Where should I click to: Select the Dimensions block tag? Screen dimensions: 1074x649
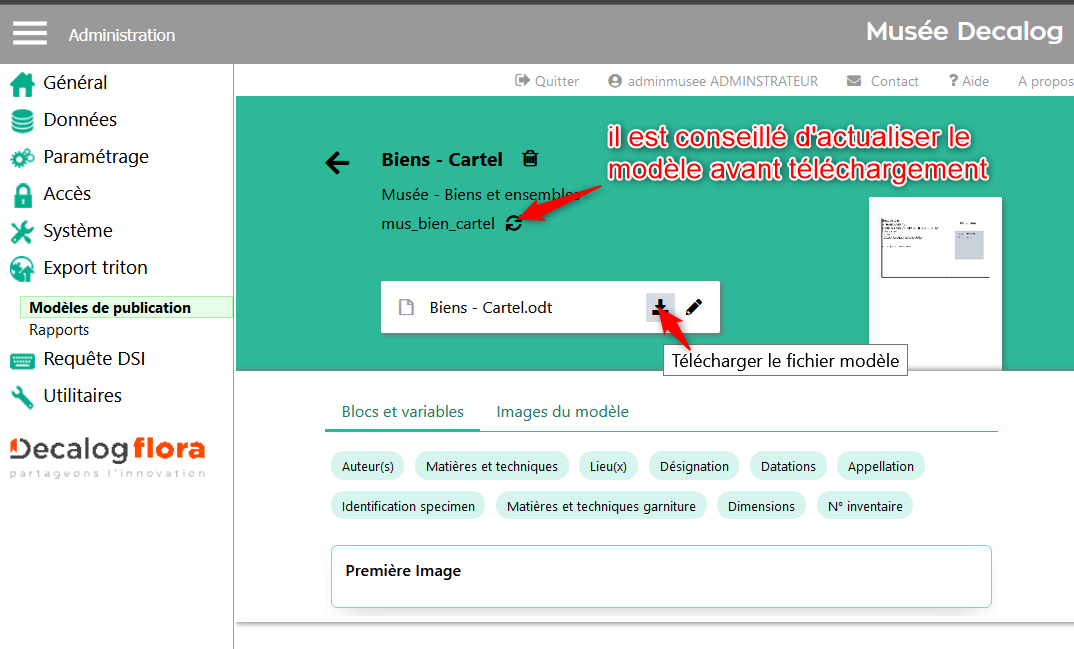761,506
